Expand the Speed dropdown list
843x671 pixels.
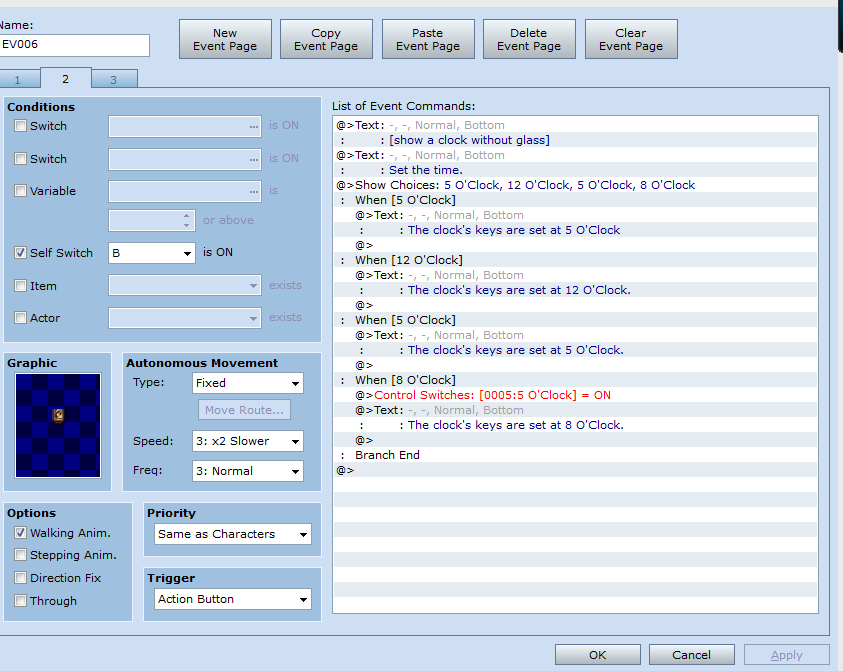pos(247,441)
